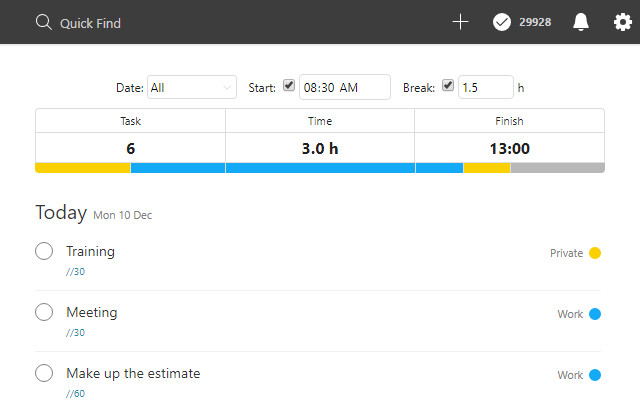Screen dimensions: 640x400
Task: Click //60 label under Make up the estimate
Action: pos(76,393)
